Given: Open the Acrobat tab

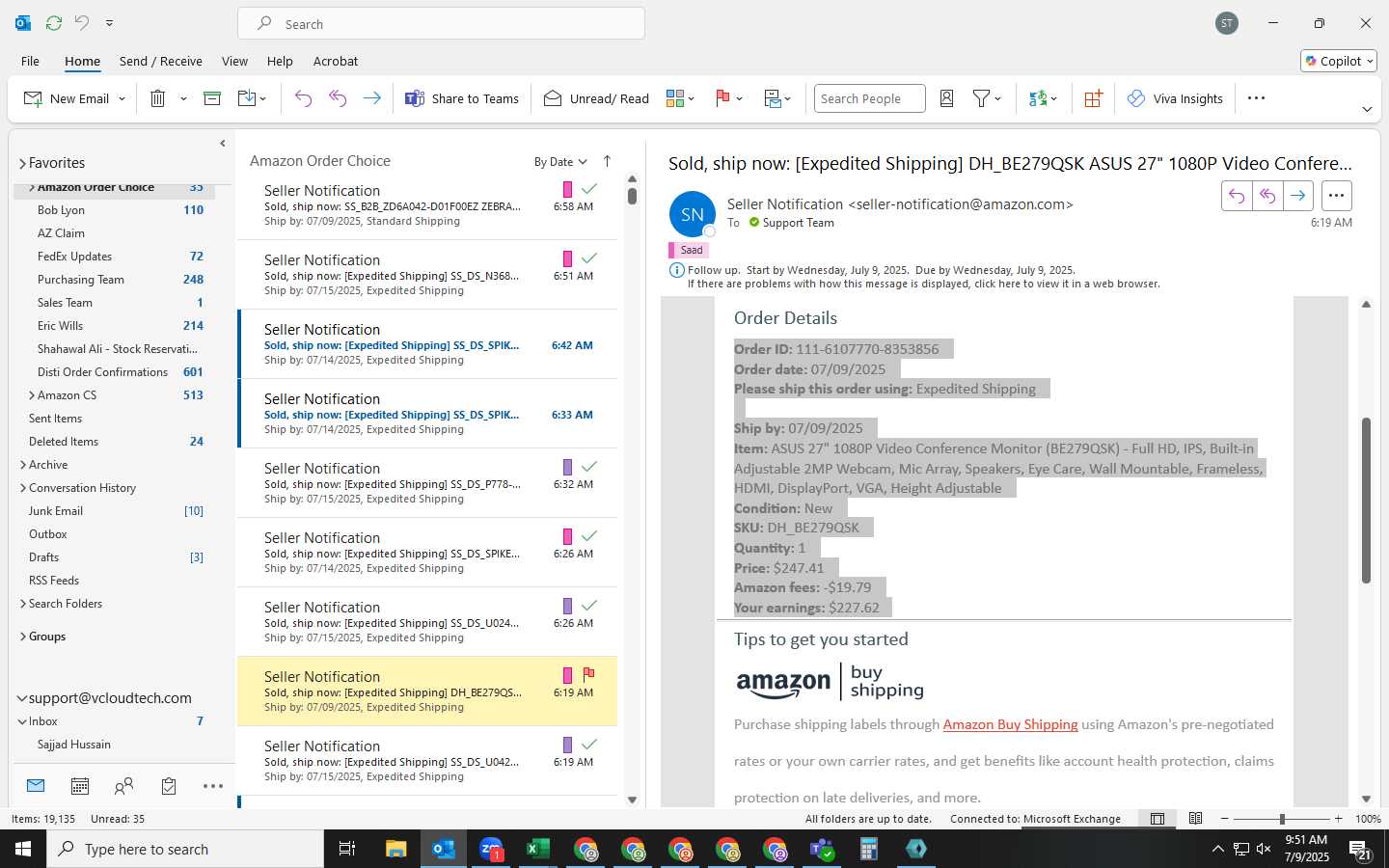Looking at the screenshot, I should click(x=336, y=61).
